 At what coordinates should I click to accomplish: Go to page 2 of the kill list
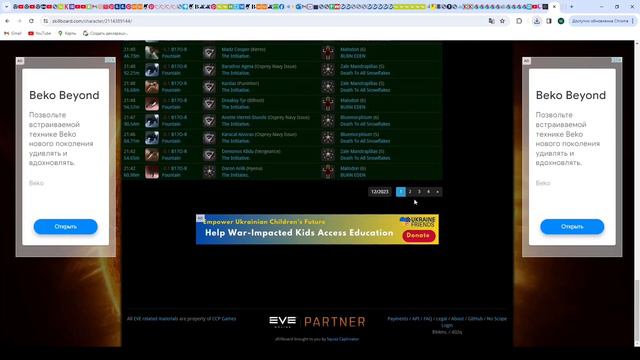[x=410, y=192]
